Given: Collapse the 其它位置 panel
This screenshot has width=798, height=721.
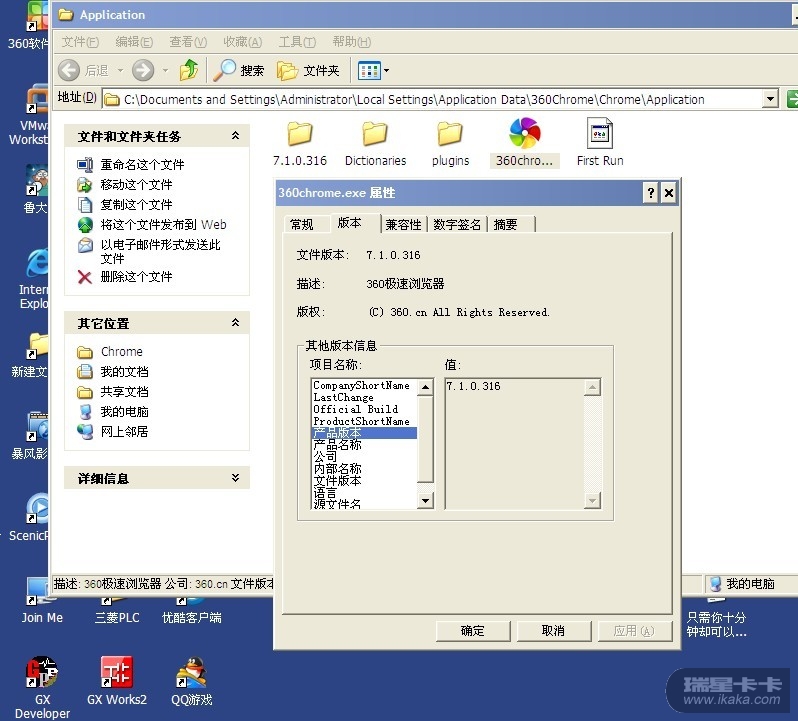Looking at the screenshot, I should point(235,322).
